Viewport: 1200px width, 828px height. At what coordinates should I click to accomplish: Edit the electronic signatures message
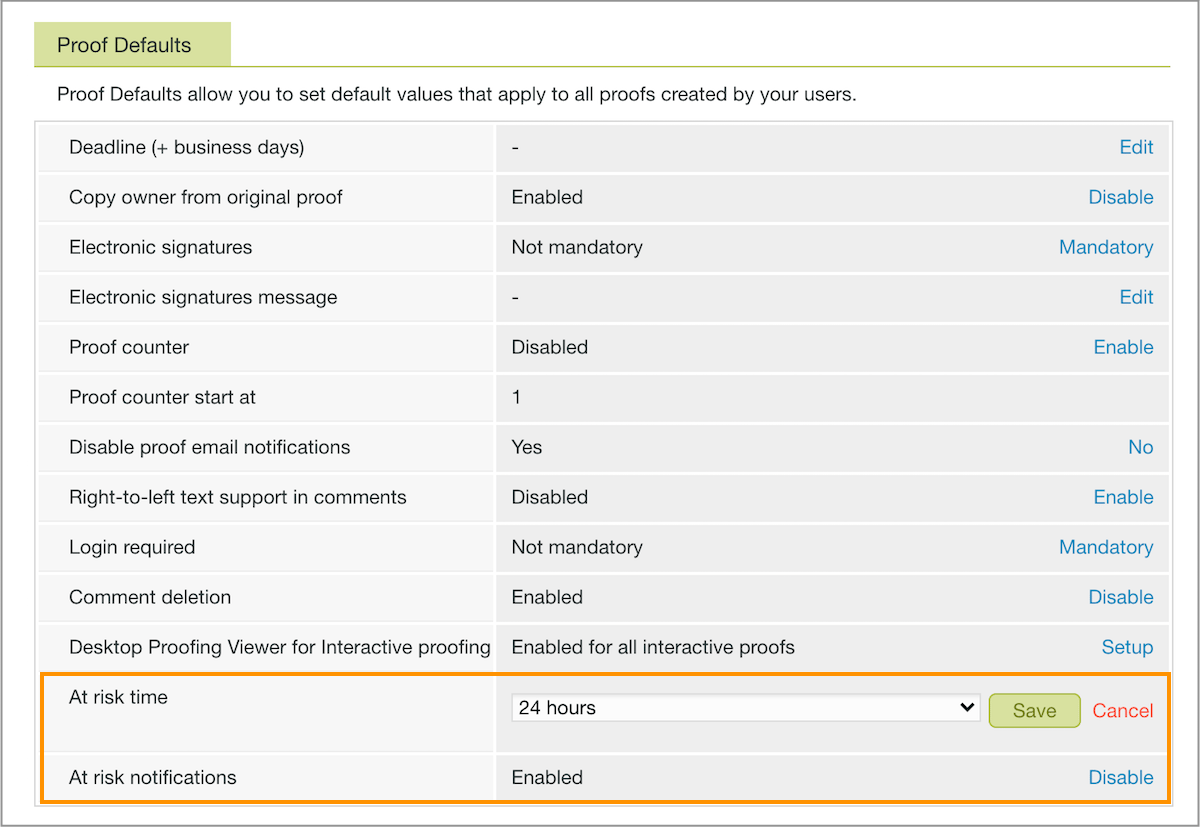click(x=1136, y=297)
